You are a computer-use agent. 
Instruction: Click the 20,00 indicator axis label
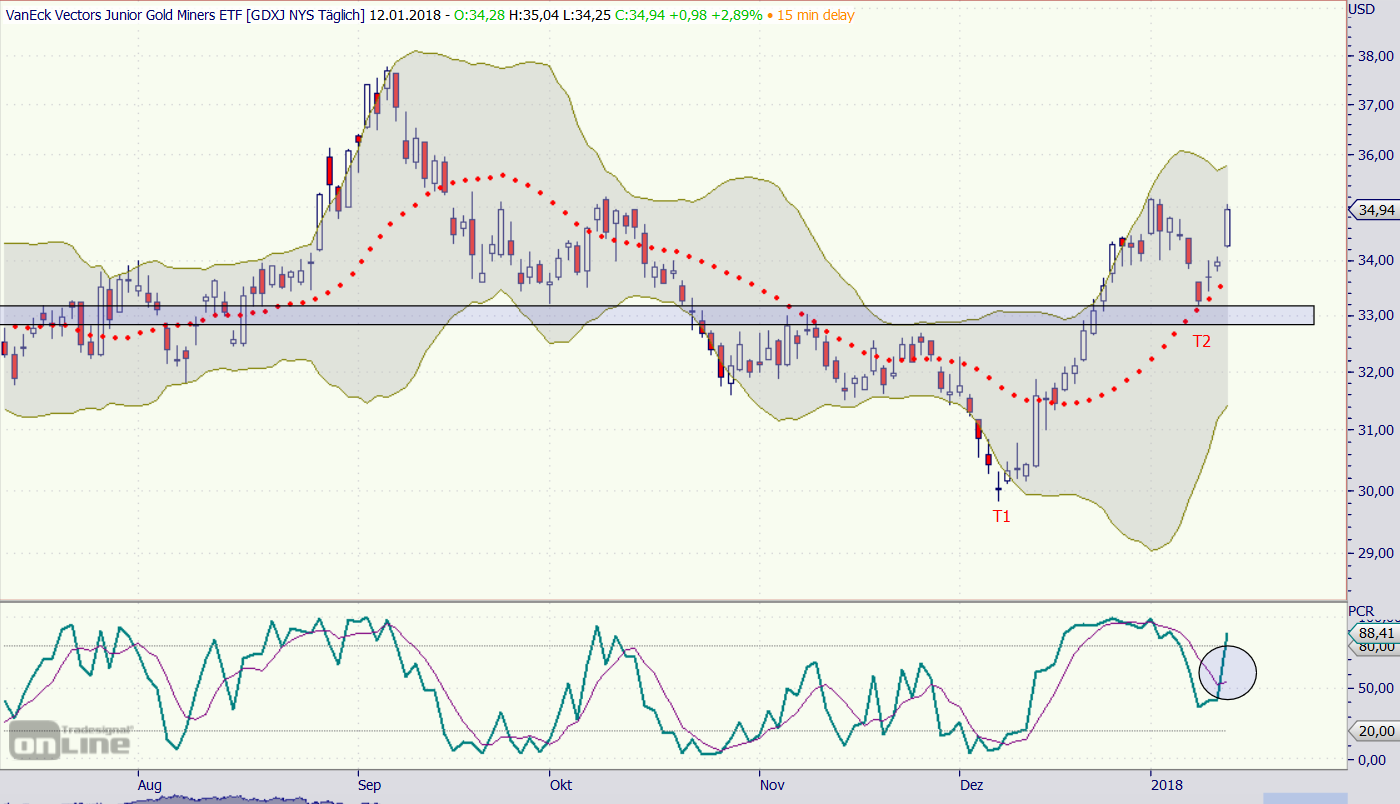1375,731
